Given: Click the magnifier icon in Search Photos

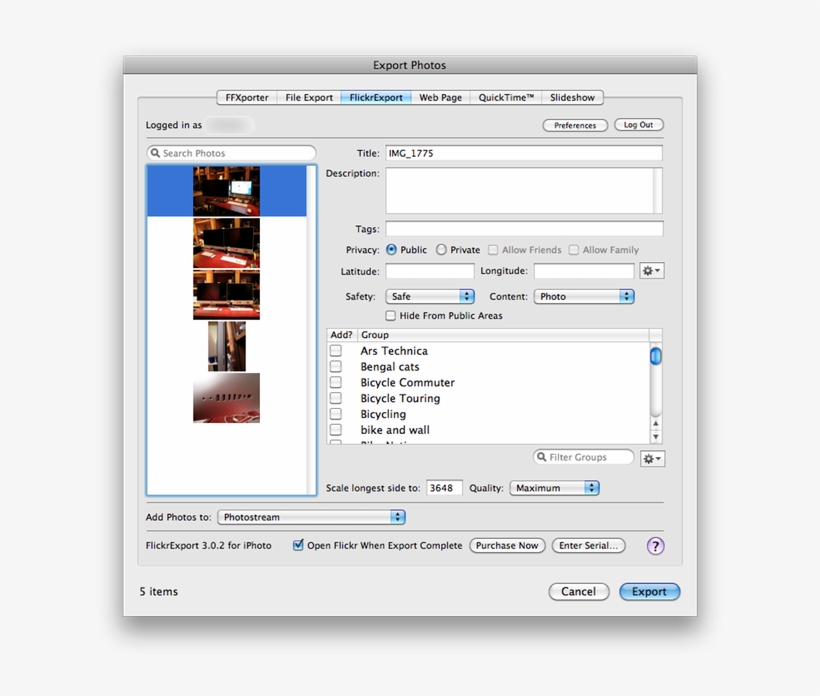Looking at the screenshot, I should pos(155,153).
